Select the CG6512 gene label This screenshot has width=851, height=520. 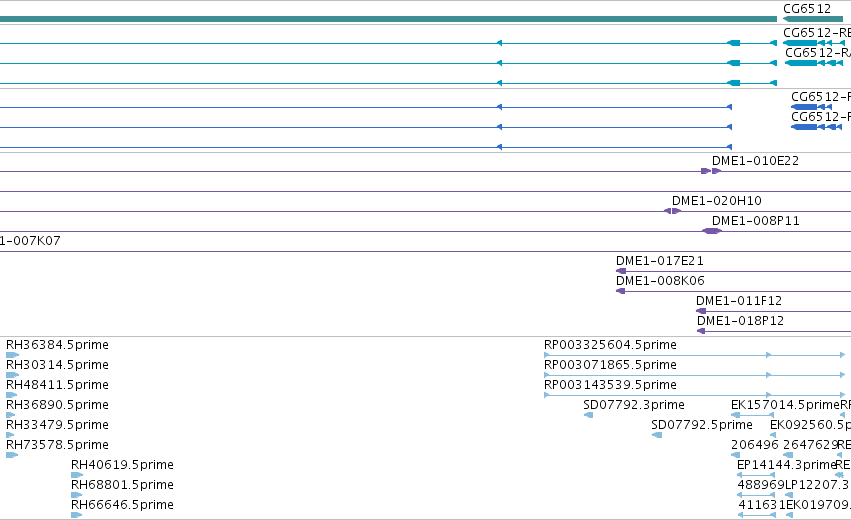pos(806,9)
